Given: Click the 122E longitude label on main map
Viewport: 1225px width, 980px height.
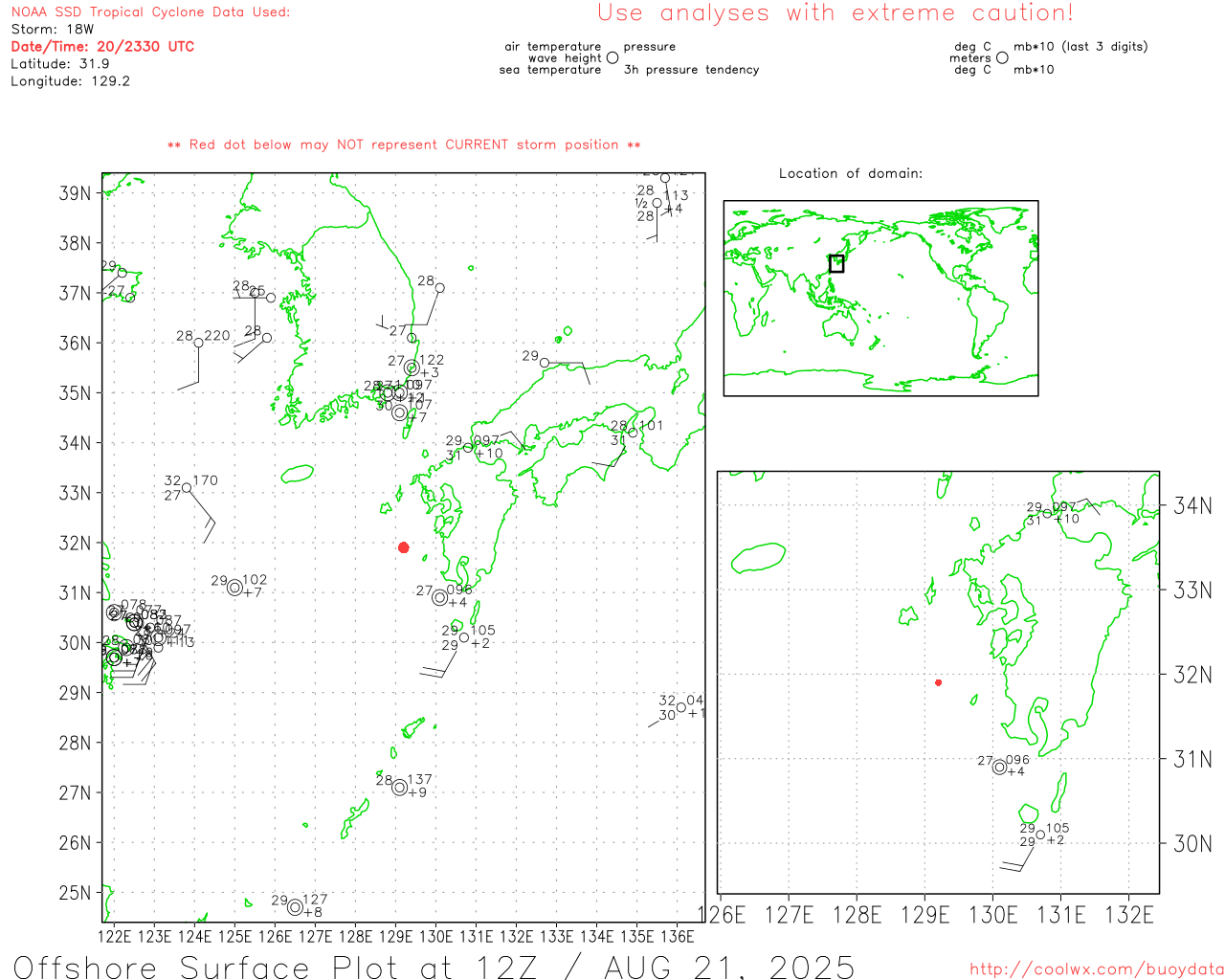Looking at the screenshot, I should pos(115,936).
